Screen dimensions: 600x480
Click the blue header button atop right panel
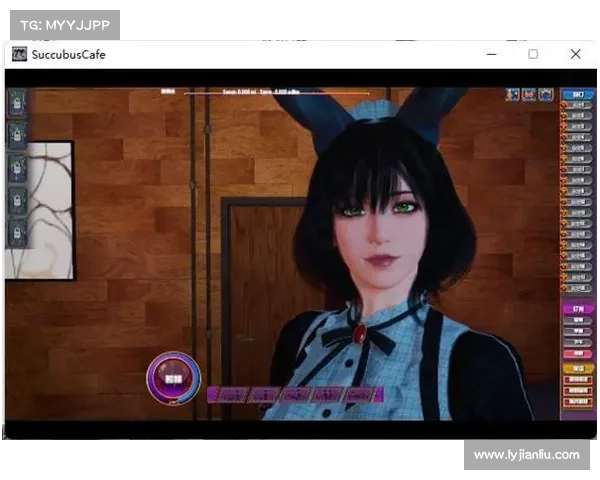point(578,95)
